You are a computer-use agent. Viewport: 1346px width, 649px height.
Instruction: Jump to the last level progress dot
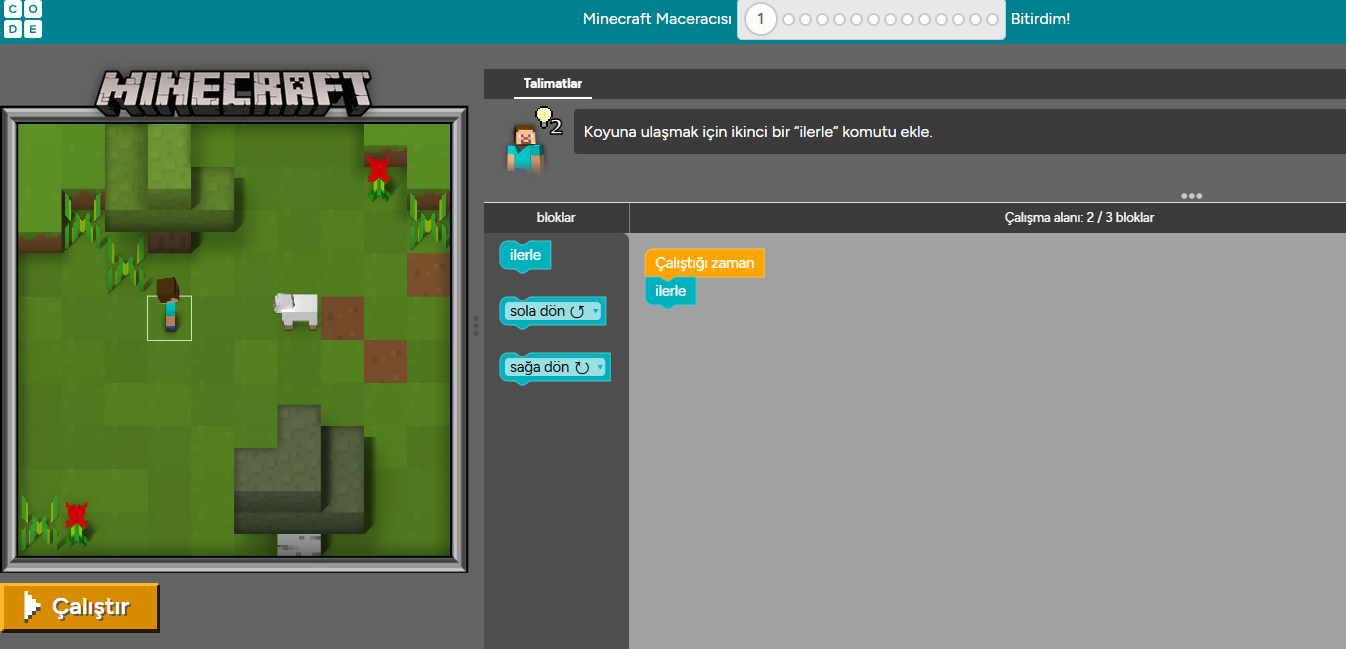point(992,19)
